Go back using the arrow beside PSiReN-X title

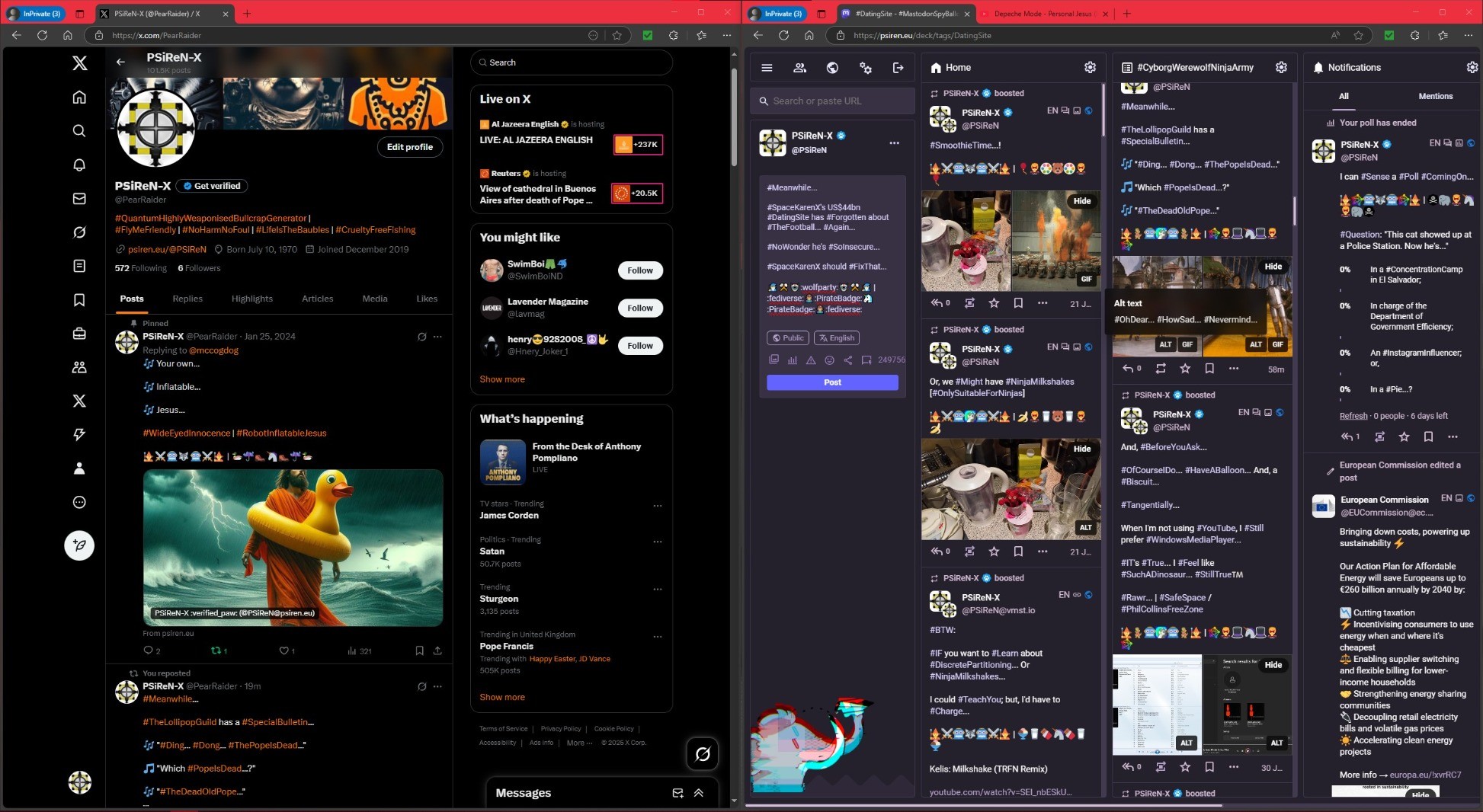coord(120,62)
